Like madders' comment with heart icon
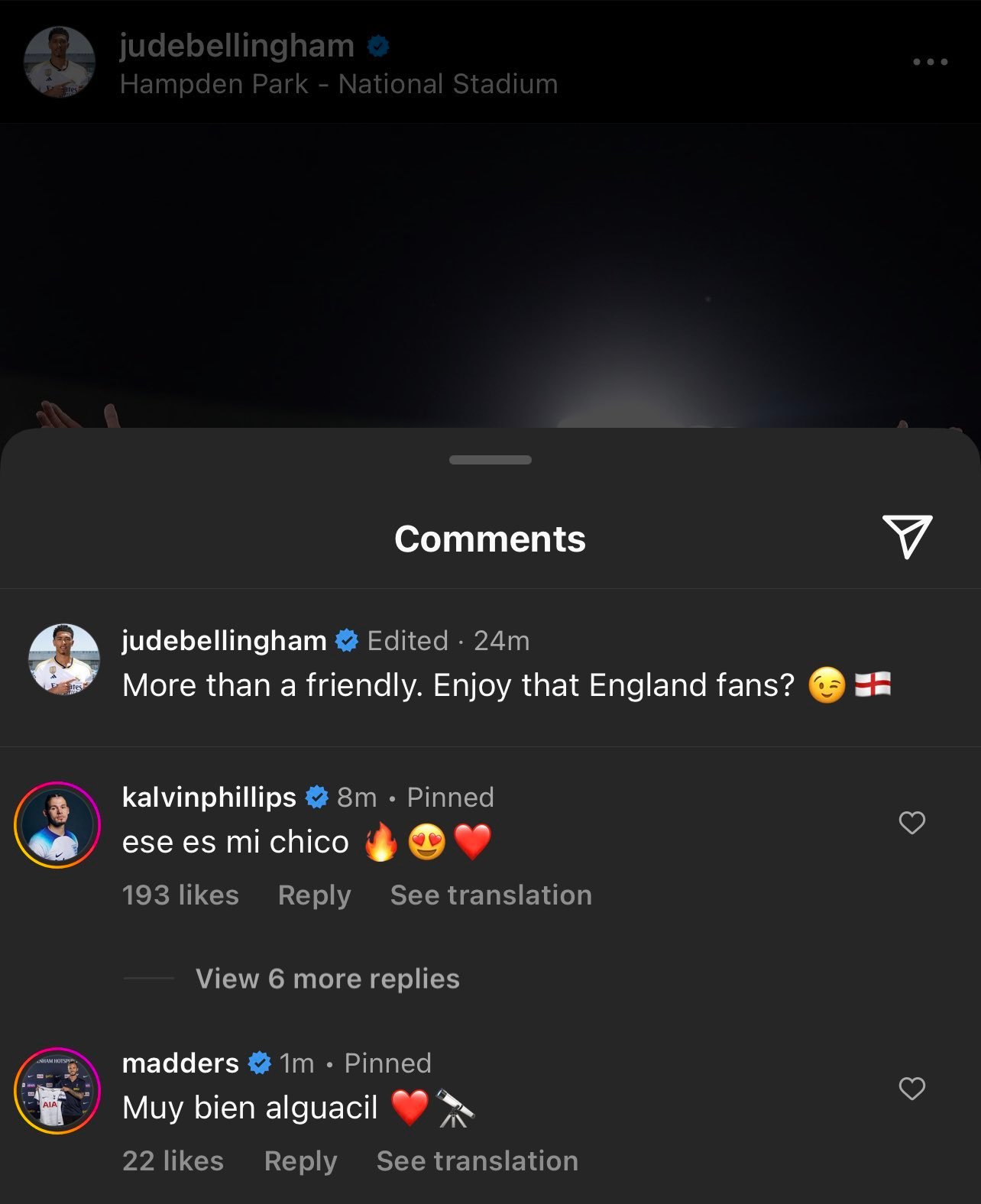The height and width of the screenshot is (1204, 981). click(x=911, y=1089)
